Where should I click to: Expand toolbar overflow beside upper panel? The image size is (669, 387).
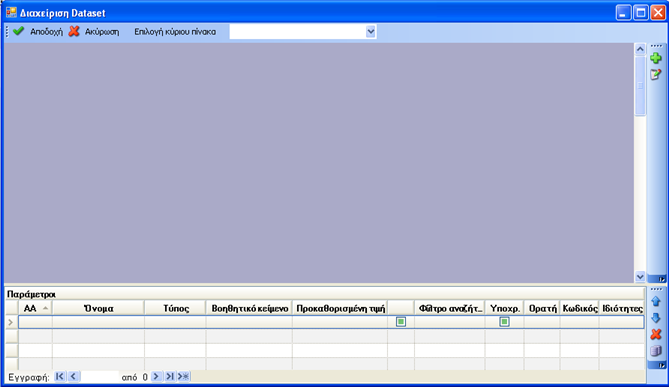(x=661, y=279)
